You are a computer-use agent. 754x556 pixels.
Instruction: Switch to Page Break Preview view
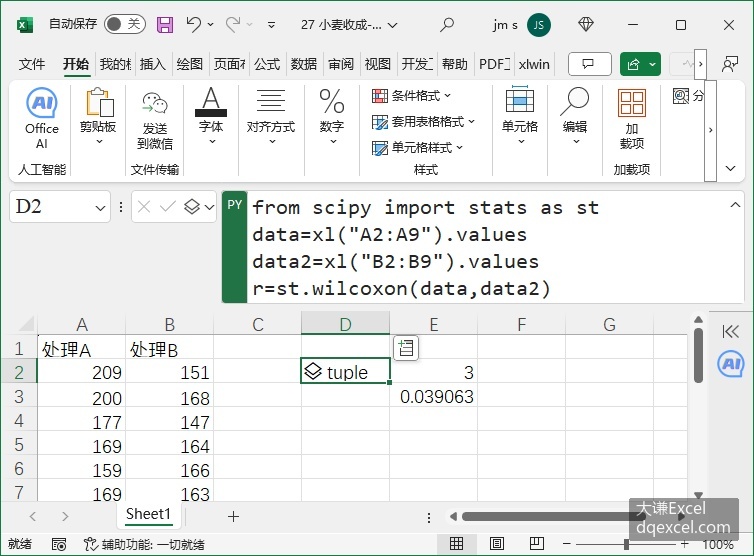[x=536, y=543]
